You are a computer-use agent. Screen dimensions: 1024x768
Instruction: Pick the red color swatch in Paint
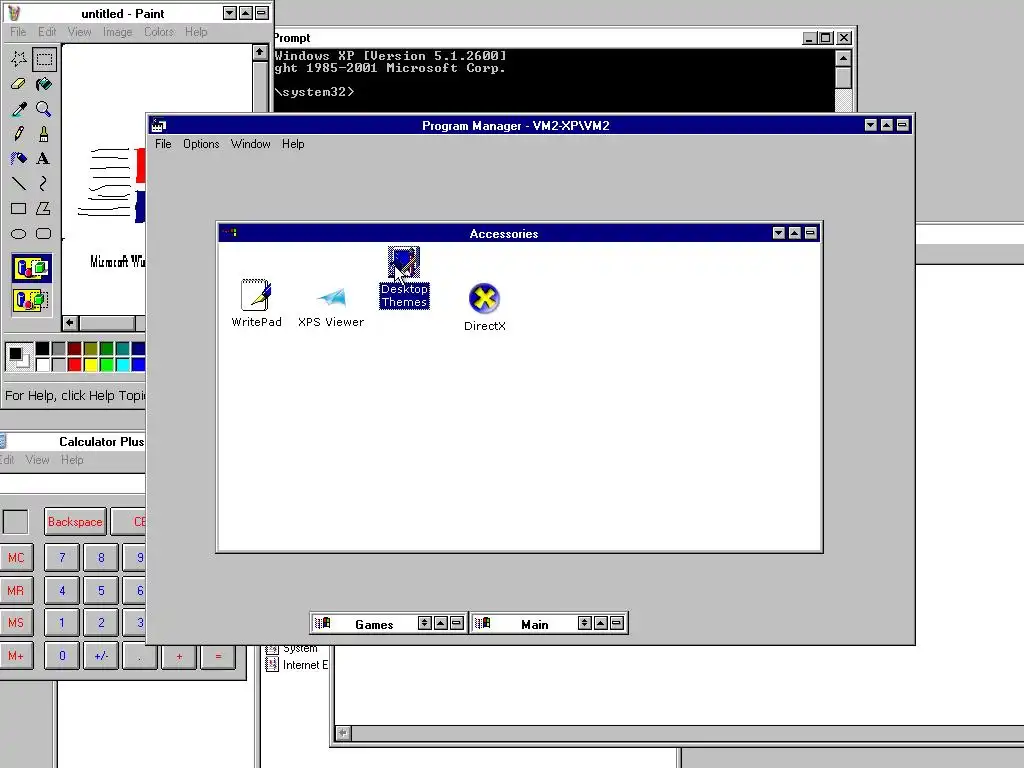[74, 364]
